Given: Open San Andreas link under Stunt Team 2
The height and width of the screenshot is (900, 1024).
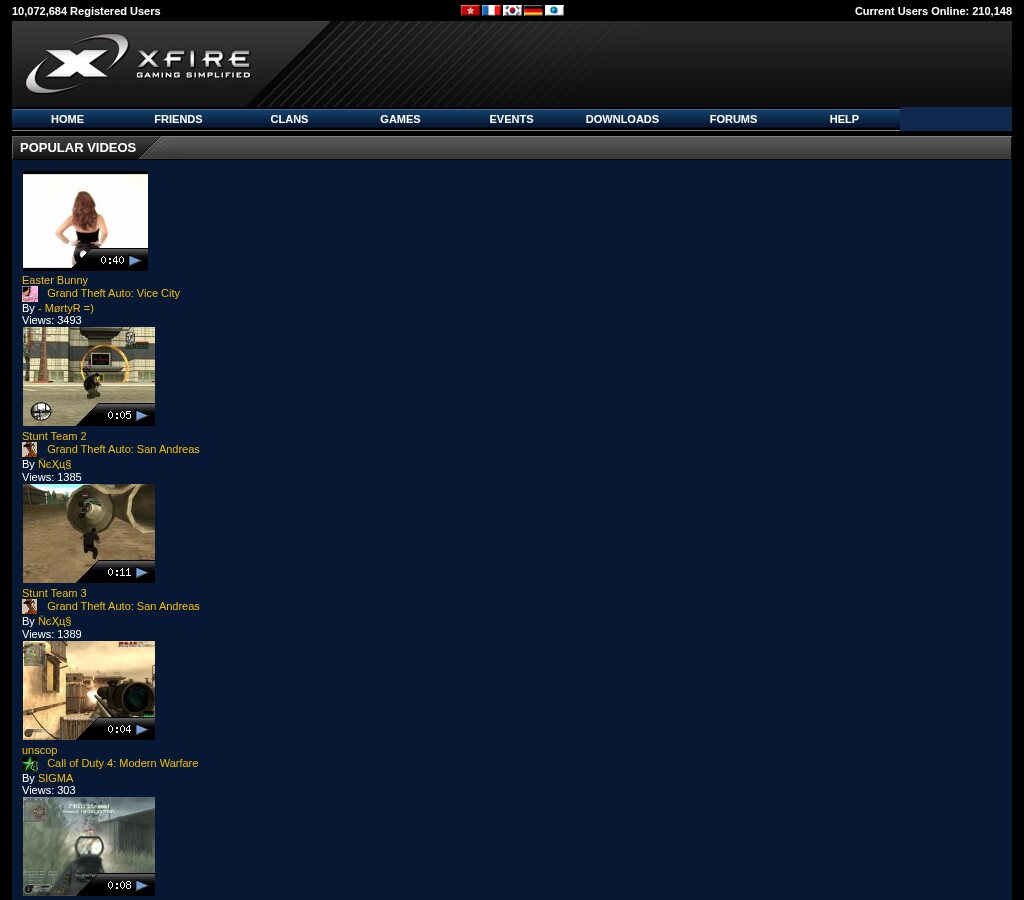Looking at the screenshot, I should [123, 449].
